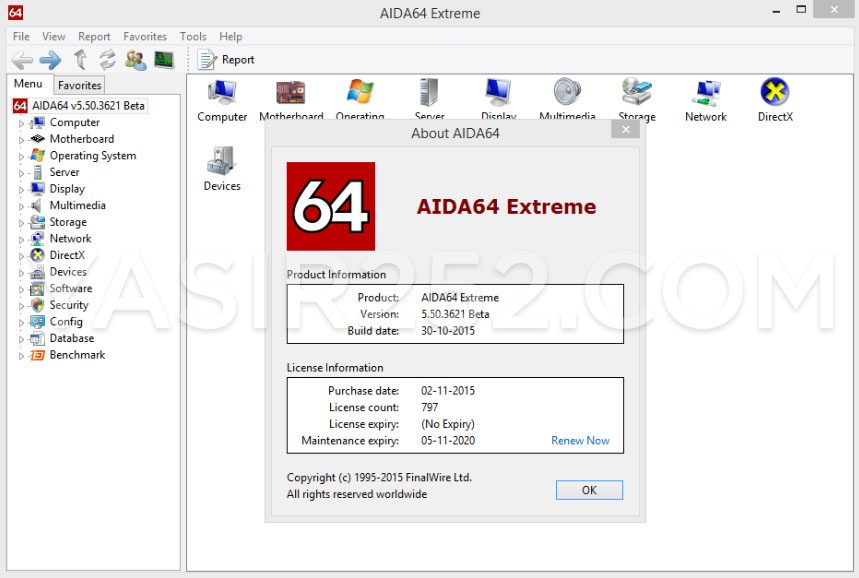Click the large 64 logo in About dialog
The width and height of the screenshot is (859, 578).
click(331, 206)
